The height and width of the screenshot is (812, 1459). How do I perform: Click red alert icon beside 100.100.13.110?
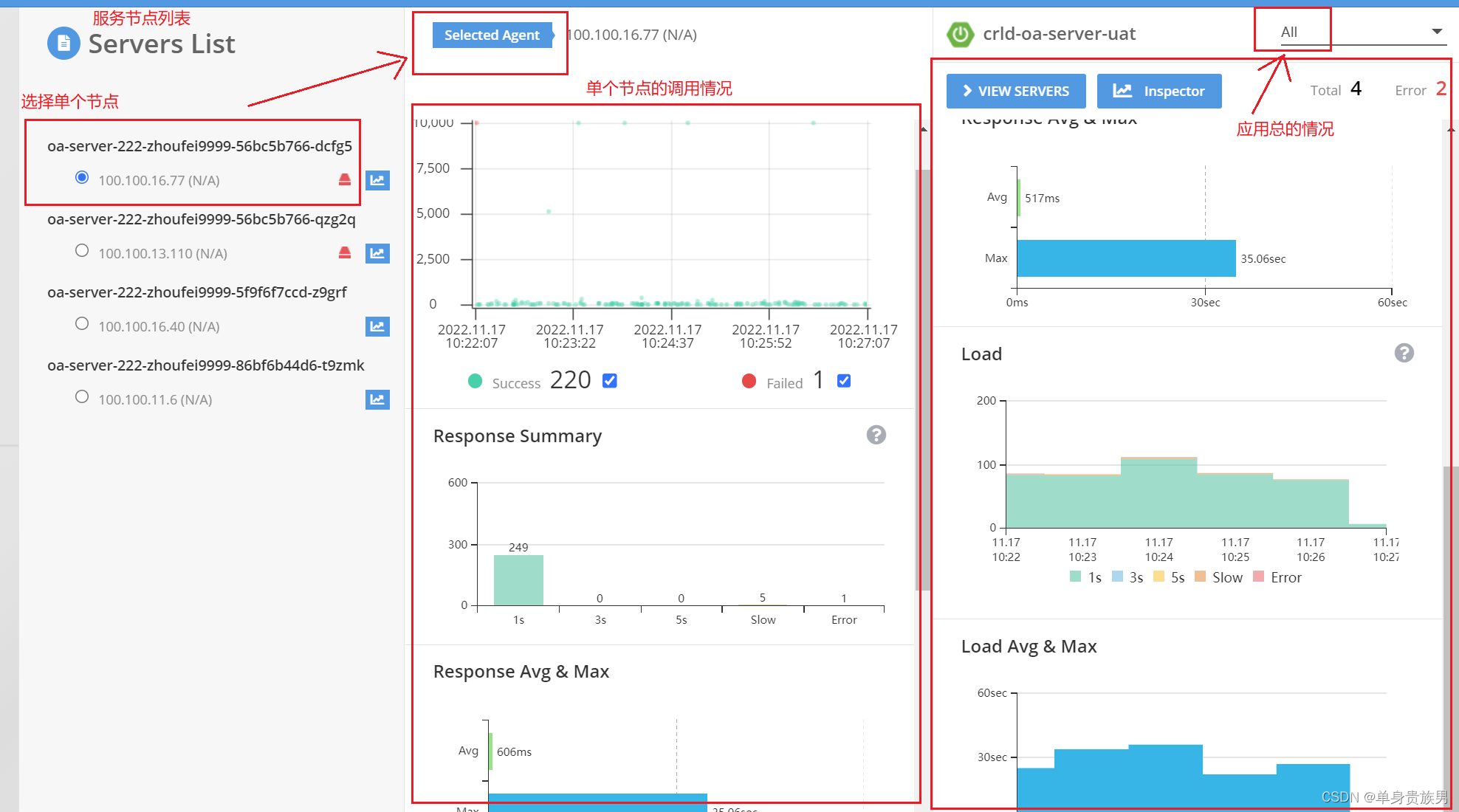coord(345,252)
